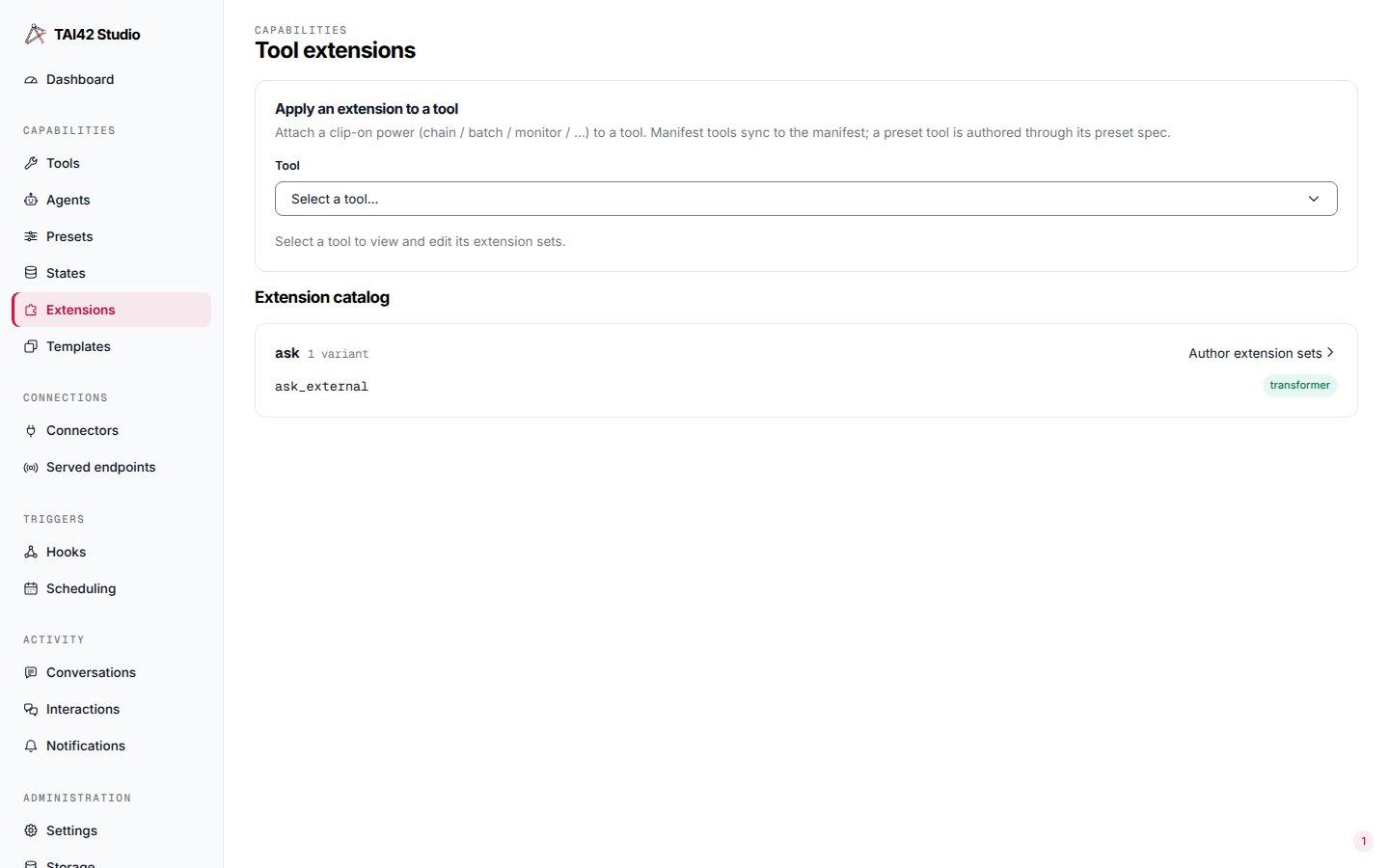Click the Hooks webhook icon
Viewport: 1389px width, 868px height.
pos(31,553)
